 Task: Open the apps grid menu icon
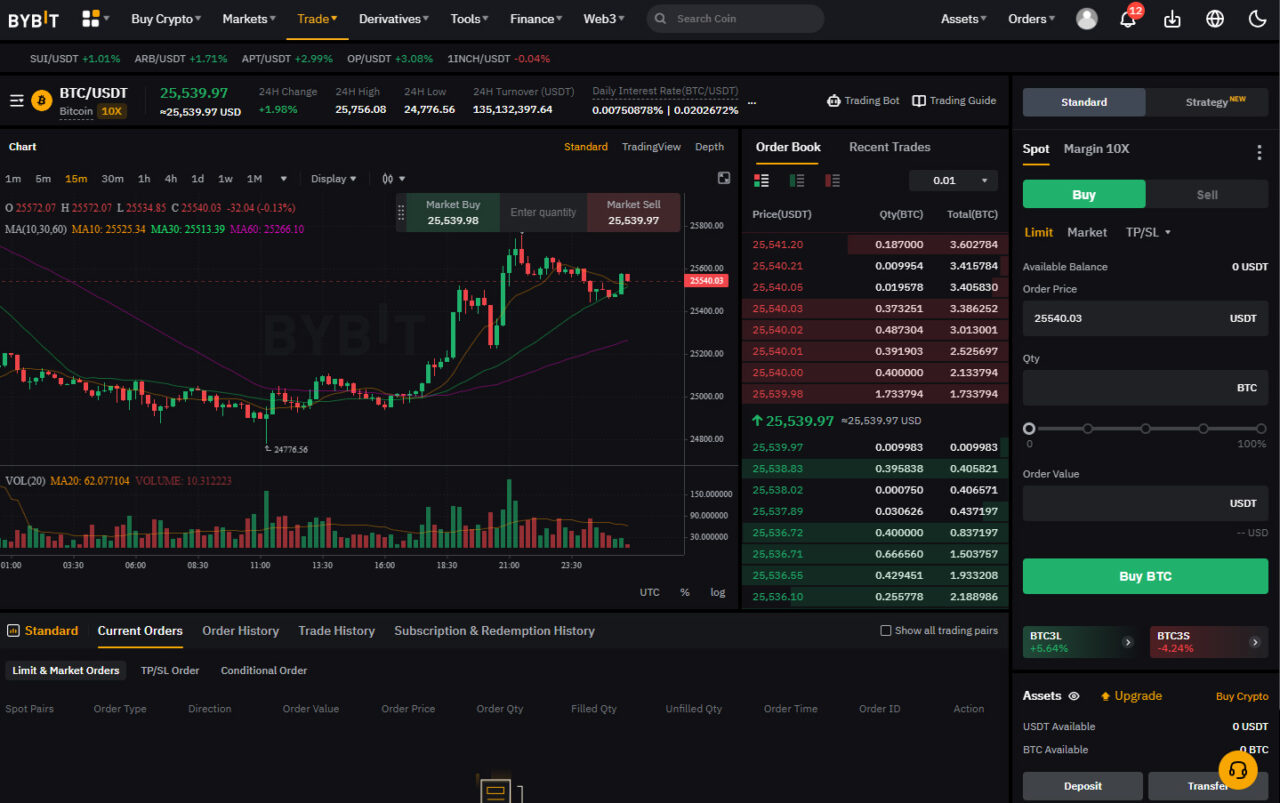click(91, 18)
